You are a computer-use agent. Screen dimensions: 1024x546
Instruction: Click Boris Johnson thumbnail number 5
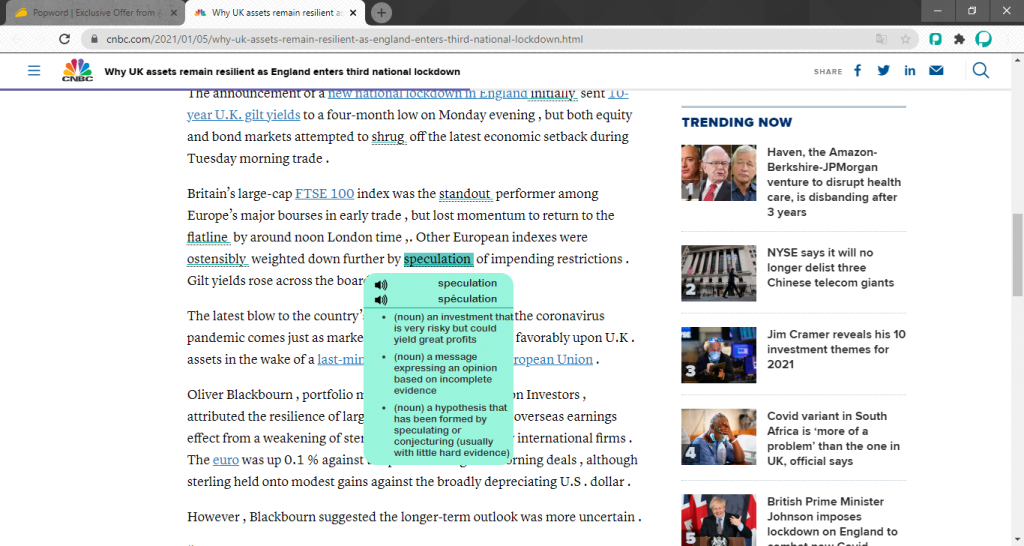point(718,520)
